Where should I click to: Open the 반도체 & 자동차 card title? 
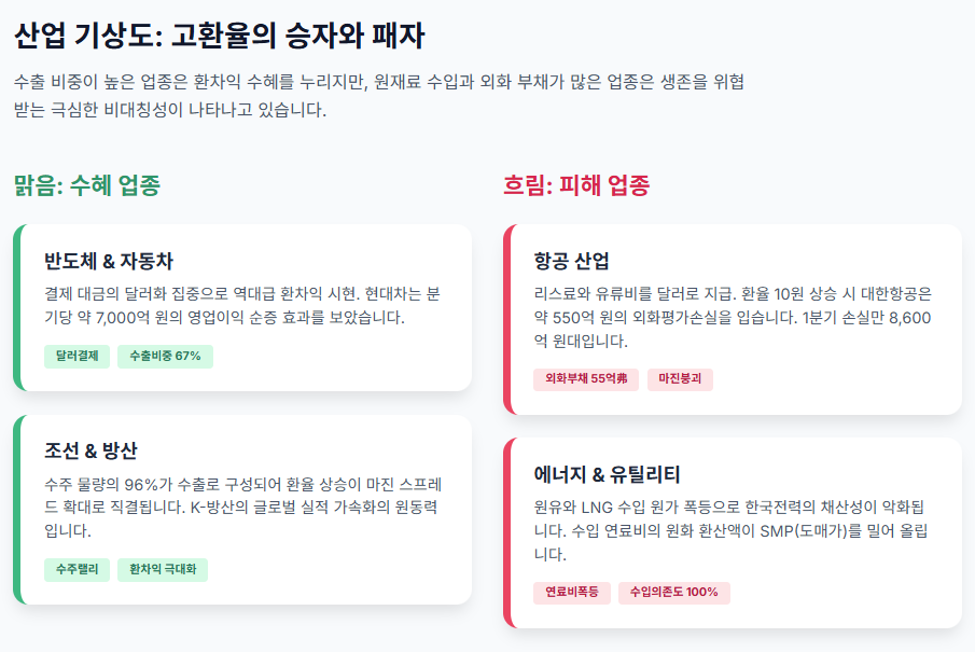coord(108,261)
